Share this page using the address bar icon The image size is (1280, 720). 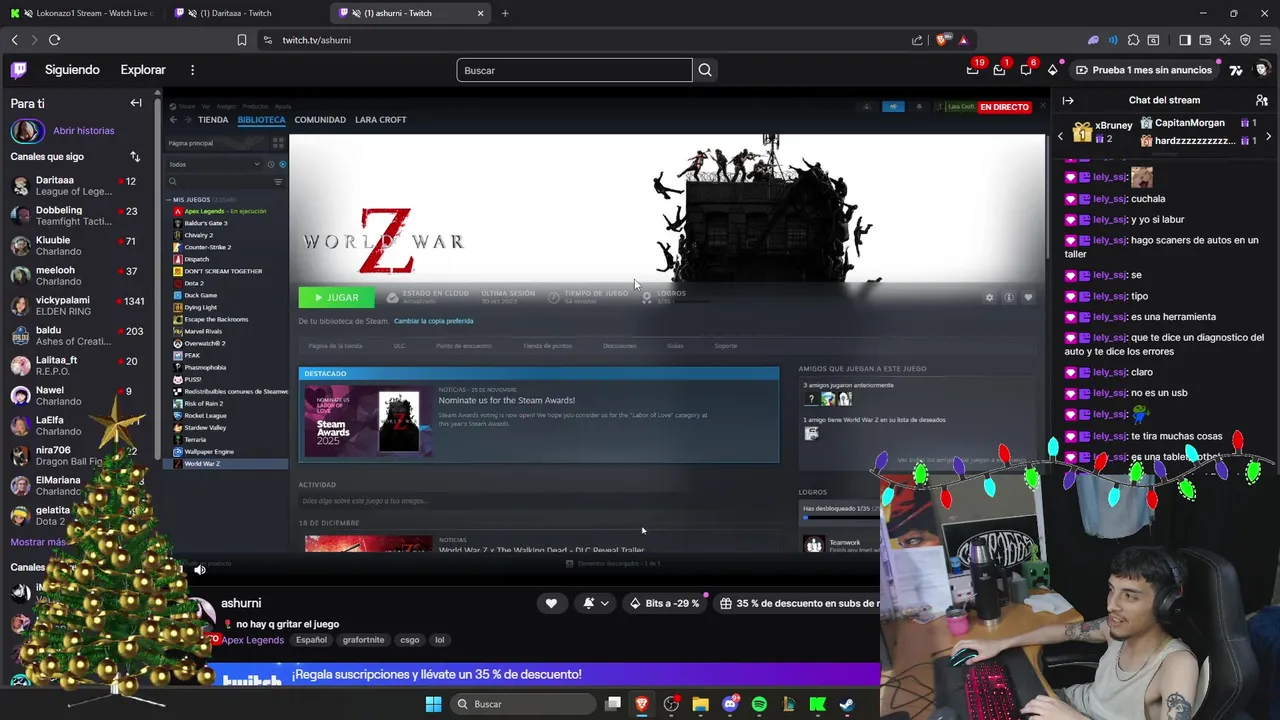pos(917,40)
